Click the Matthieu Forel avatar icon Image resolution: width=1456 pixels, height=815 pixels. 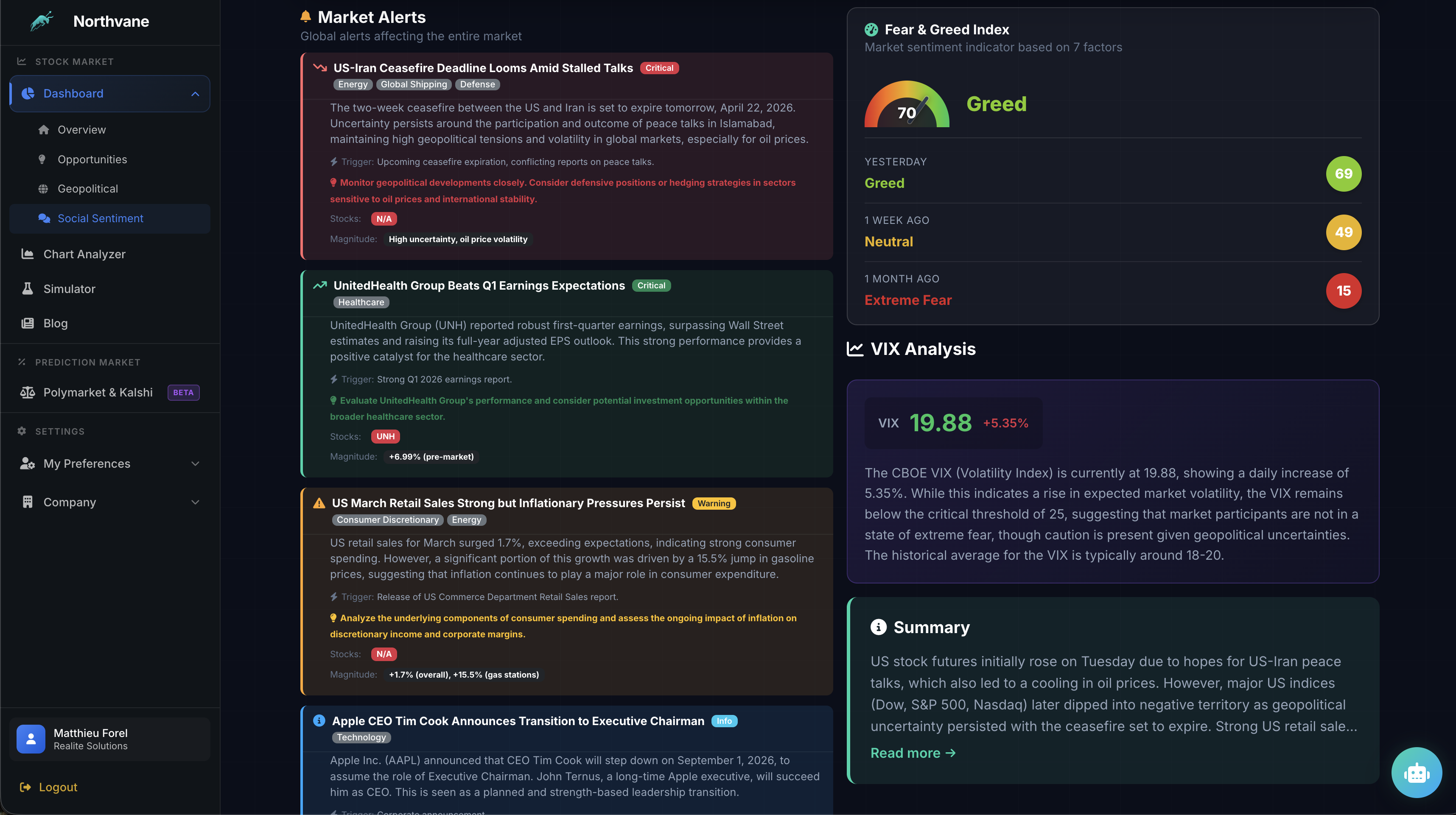[x=31, y=739]
